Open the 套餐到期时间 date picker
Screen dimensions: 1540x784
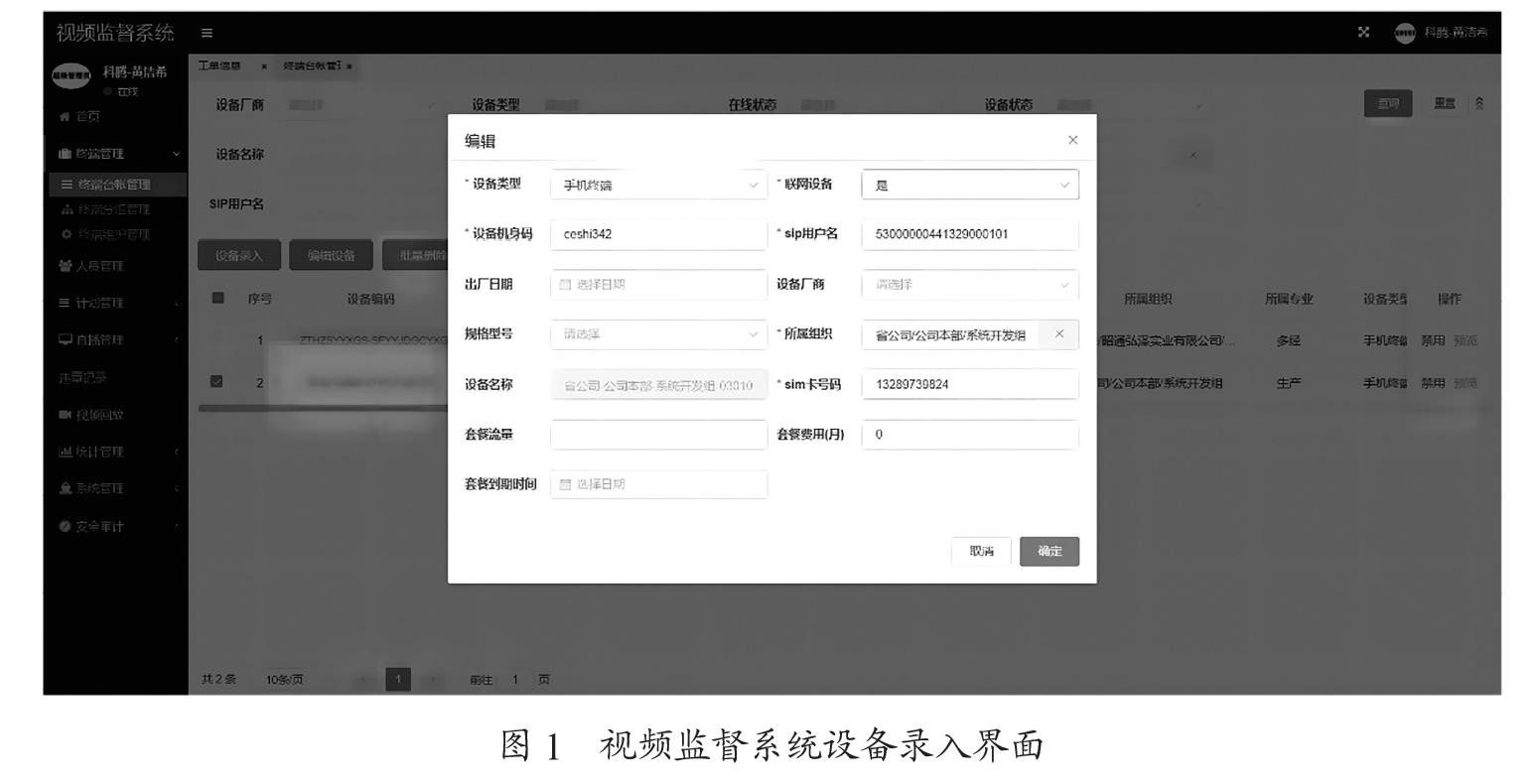(x=658, y=484)
